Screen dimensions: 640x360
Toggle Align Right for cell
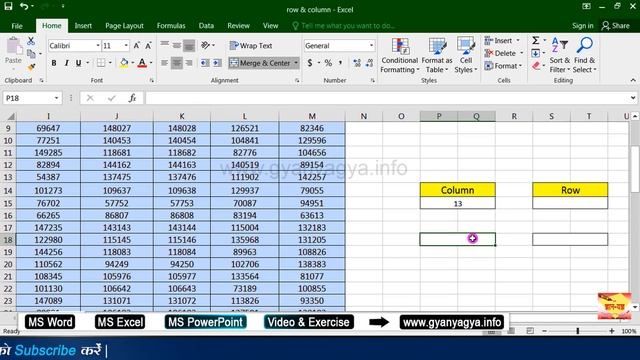click(189, 63)
